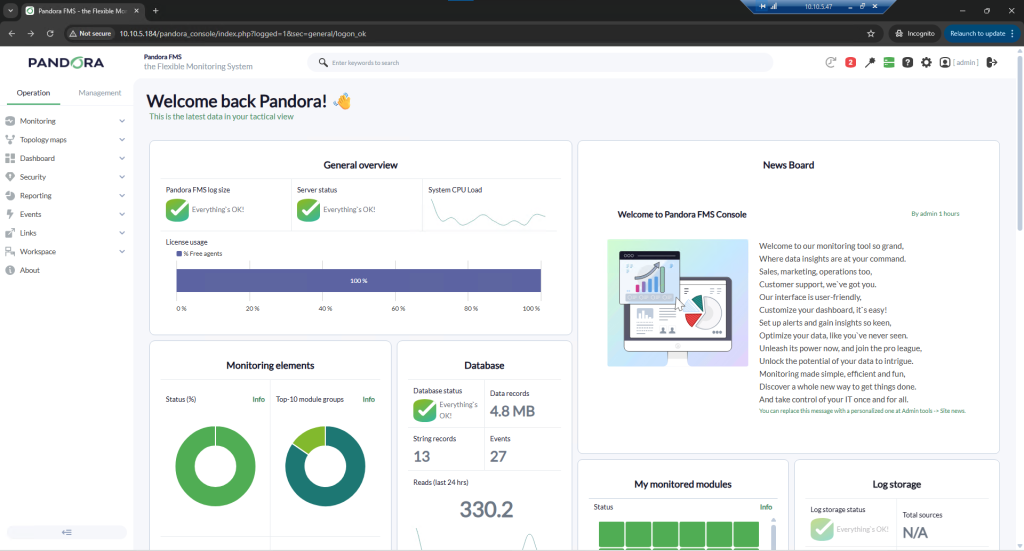Viewport: 1024px width, 551px height.
Task: Open the Monitoring menu label
Action: click(x=38, y=121)
